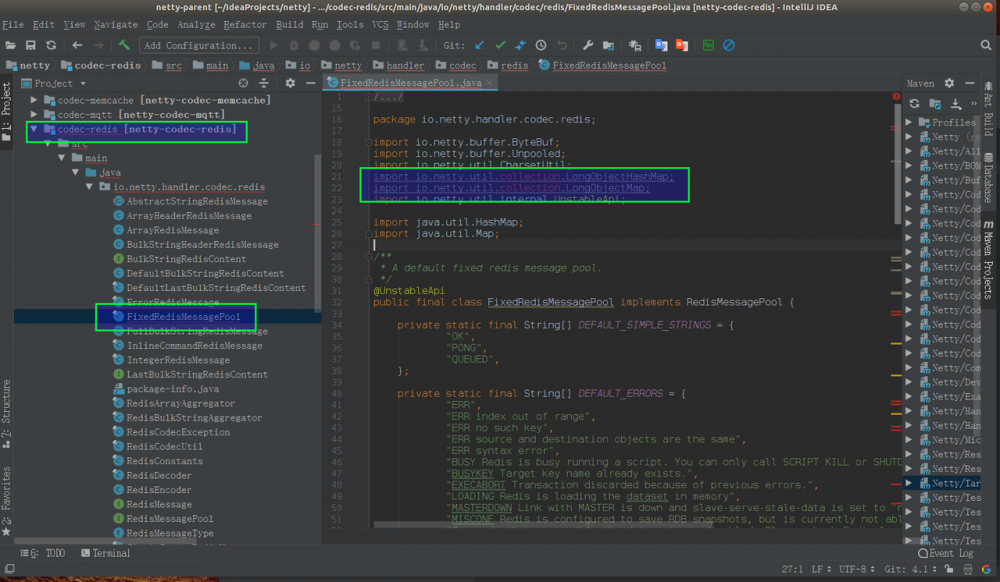Screen dimensions: 1000x582
Task: Open Search Everywhere magnifier icon
Action: [x=986, y=44]
